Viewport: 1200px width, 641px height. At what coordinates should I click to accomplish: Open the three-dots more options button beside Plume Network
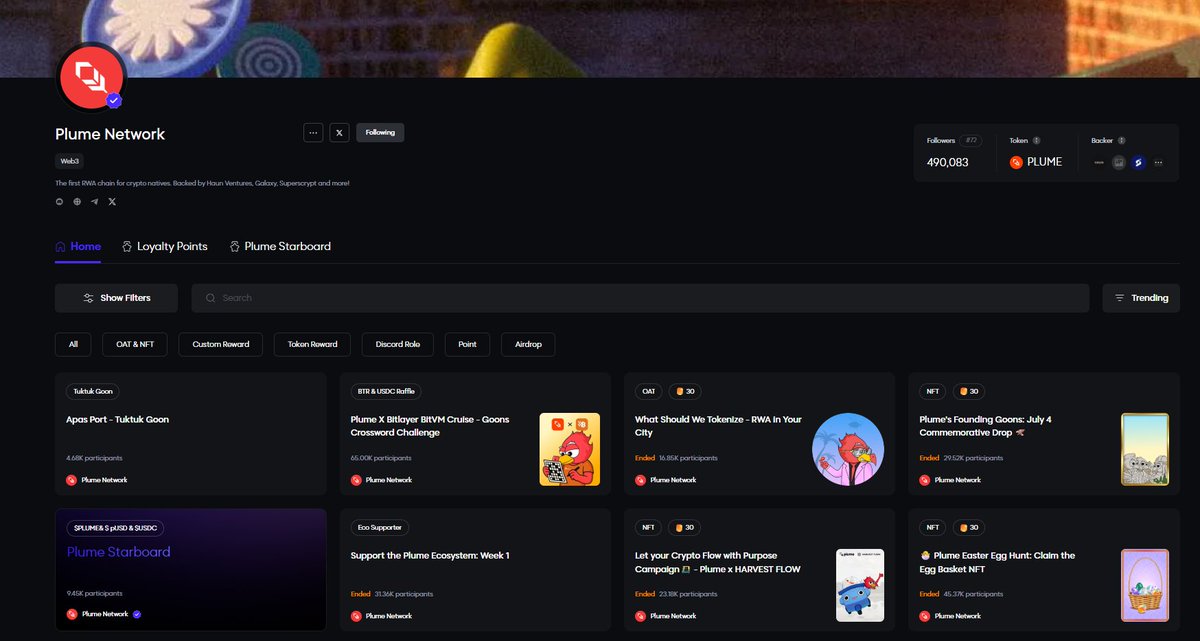(x=313, y=132)
